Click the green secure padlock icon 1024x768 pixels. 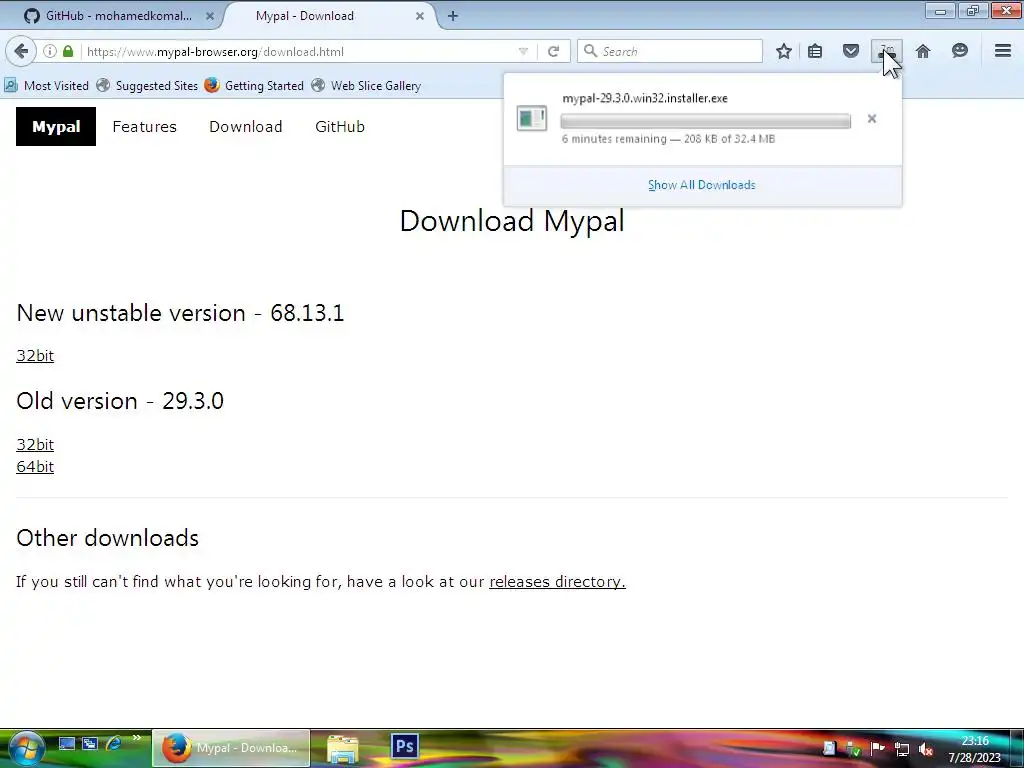click(68, 51)
